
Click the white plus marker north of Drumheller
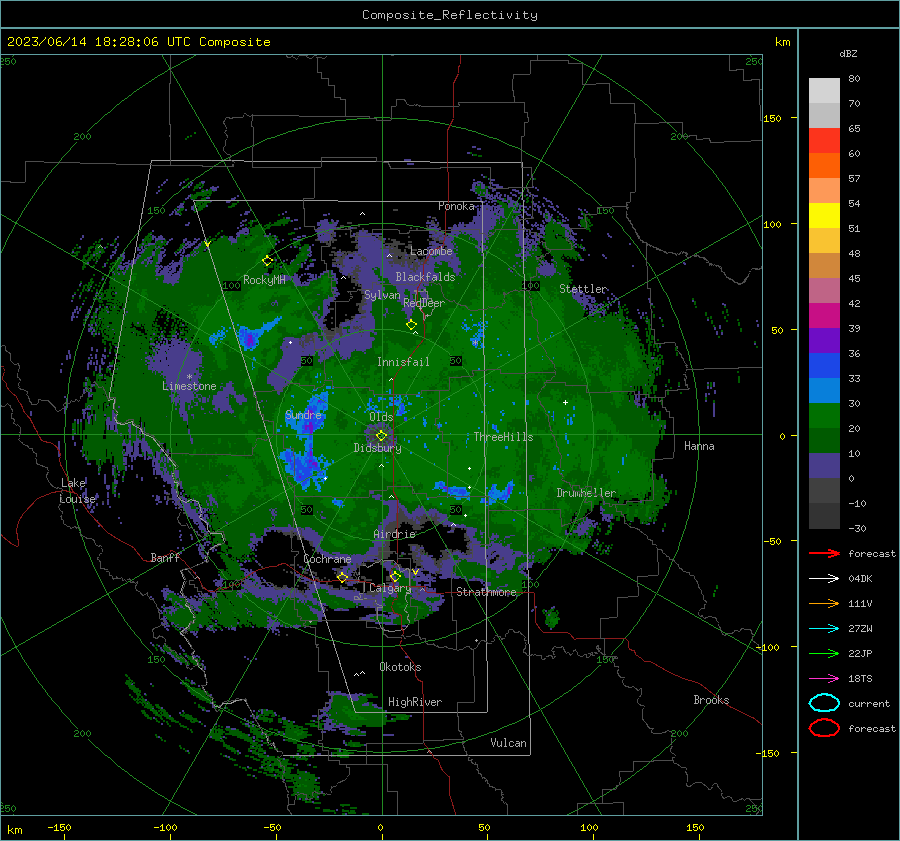click(x=565, y=402)
